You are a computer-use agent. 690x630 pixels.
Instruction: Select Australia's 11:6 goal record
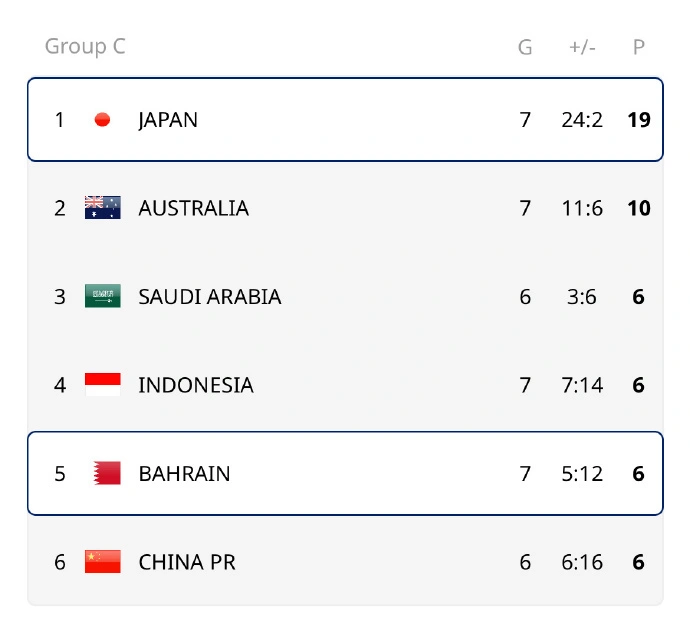[582, 208]
